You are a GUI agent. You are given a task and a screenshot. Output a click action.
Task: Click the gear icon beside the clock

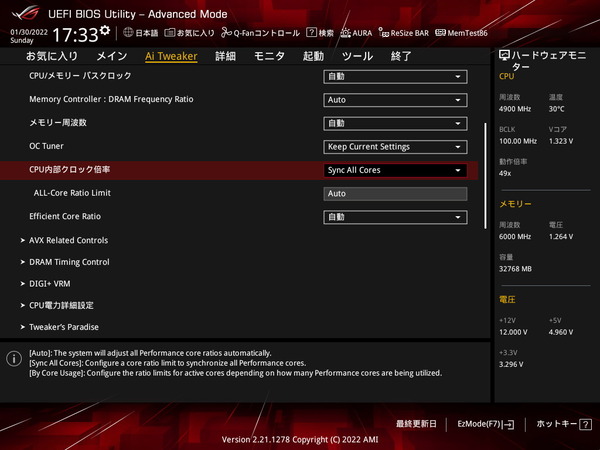[x=104, y=30]
